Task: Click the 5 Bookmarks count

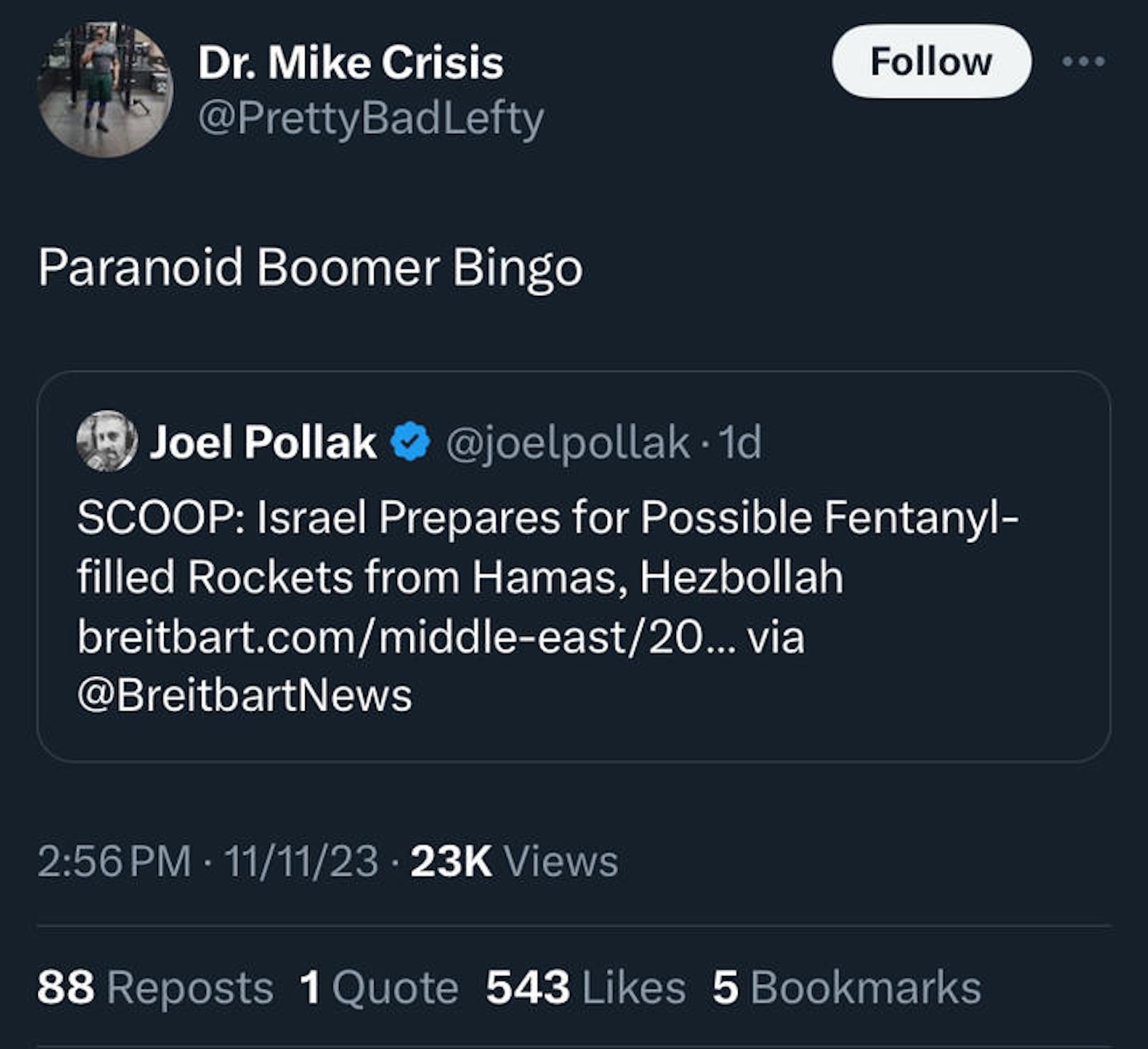Action: pyautogui.click(x=846, y=988)
